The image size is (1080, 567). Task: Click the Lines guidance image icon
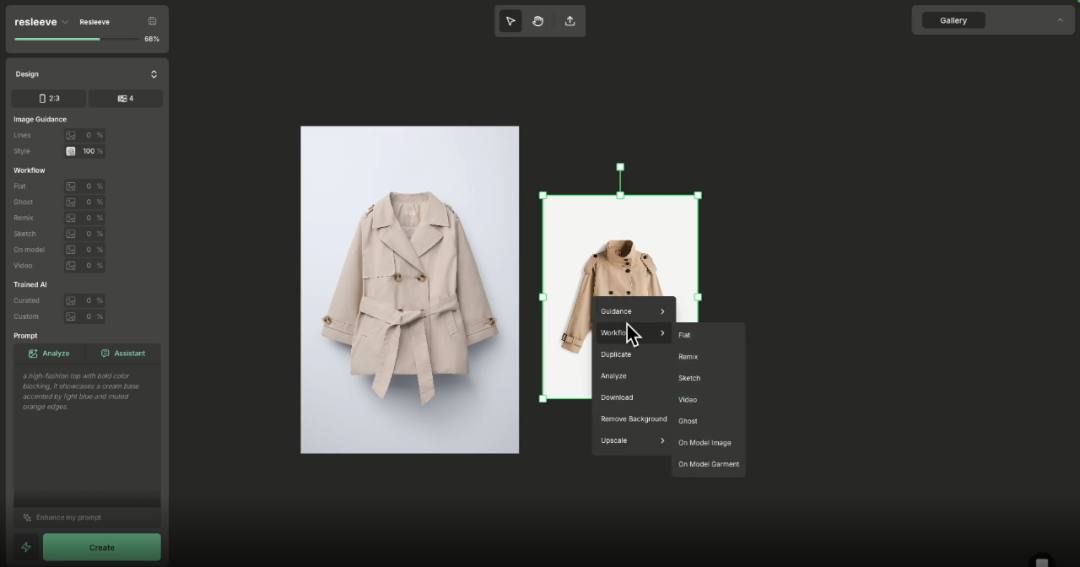click(71, 135)
